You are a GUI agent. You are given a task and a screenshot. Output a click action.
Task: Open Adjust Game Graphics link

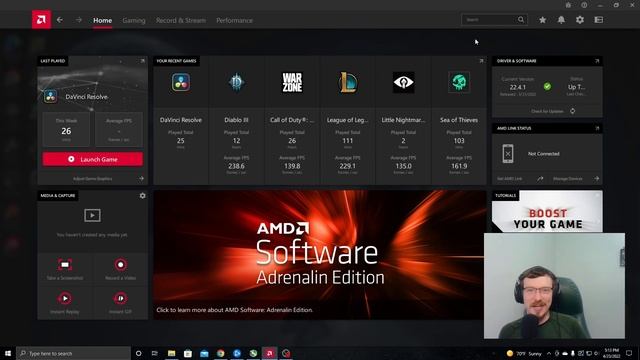point(93,178)
